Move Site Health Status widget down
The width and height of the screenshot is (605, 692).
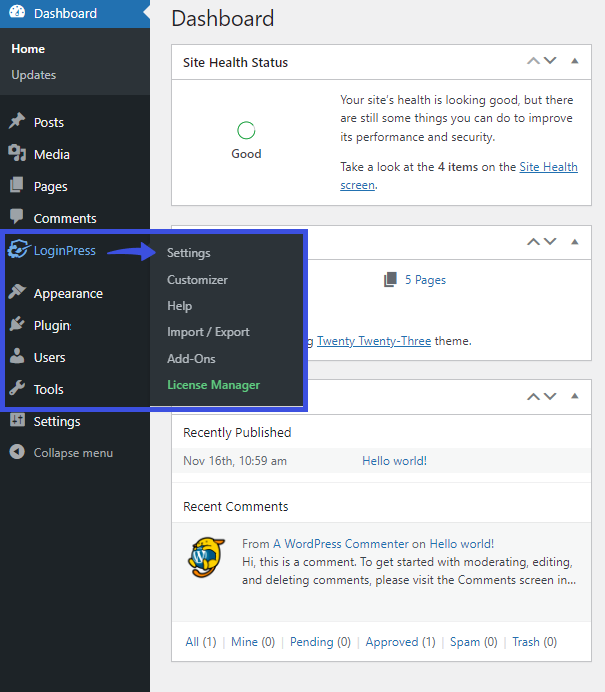(550, 61)
